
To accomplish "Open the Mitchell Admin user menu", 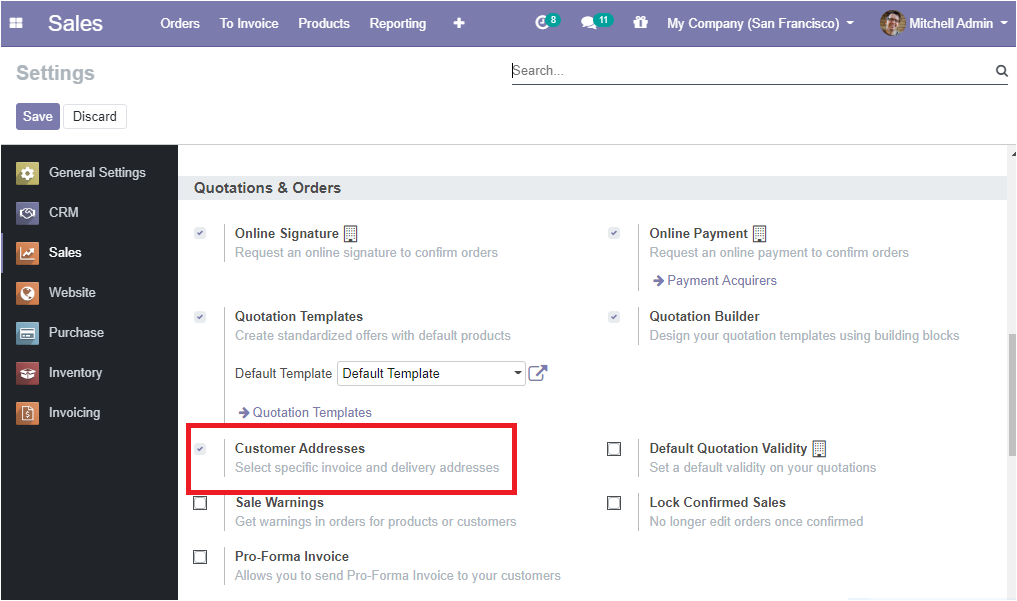I will (x=944, y=23).
